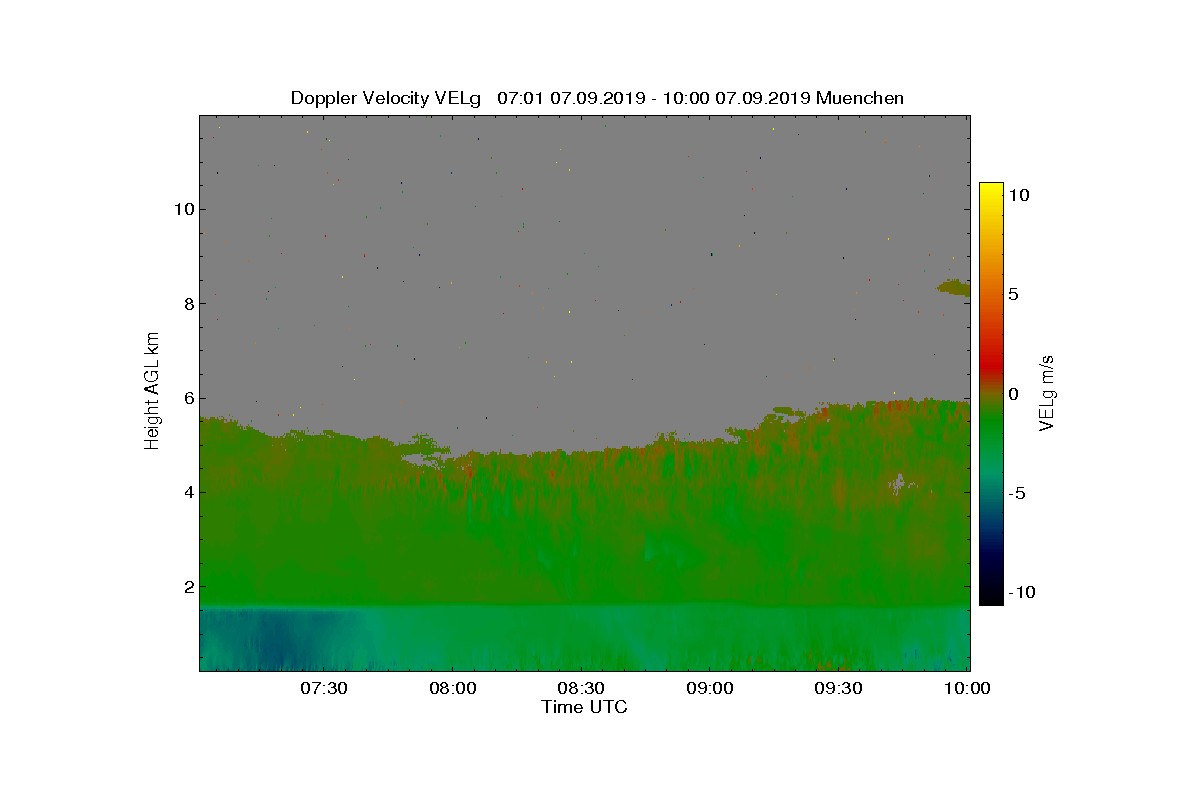This screenshot has height=800, width=1200.
Task: Click the plot title 'Doppler Velocity VELg'
Action: click(x=386, y=98)
